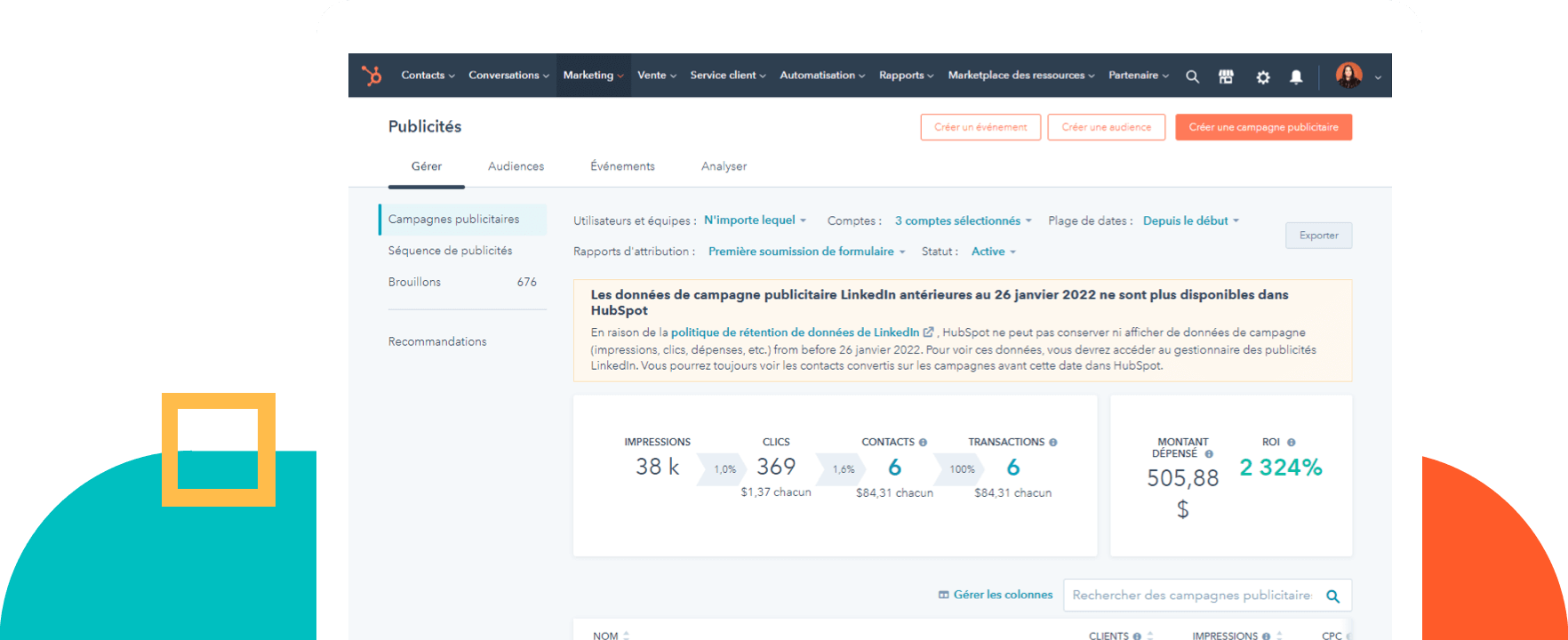Click the search icon in campaign search box
1568x640 pixels.
pos(1332,596)
